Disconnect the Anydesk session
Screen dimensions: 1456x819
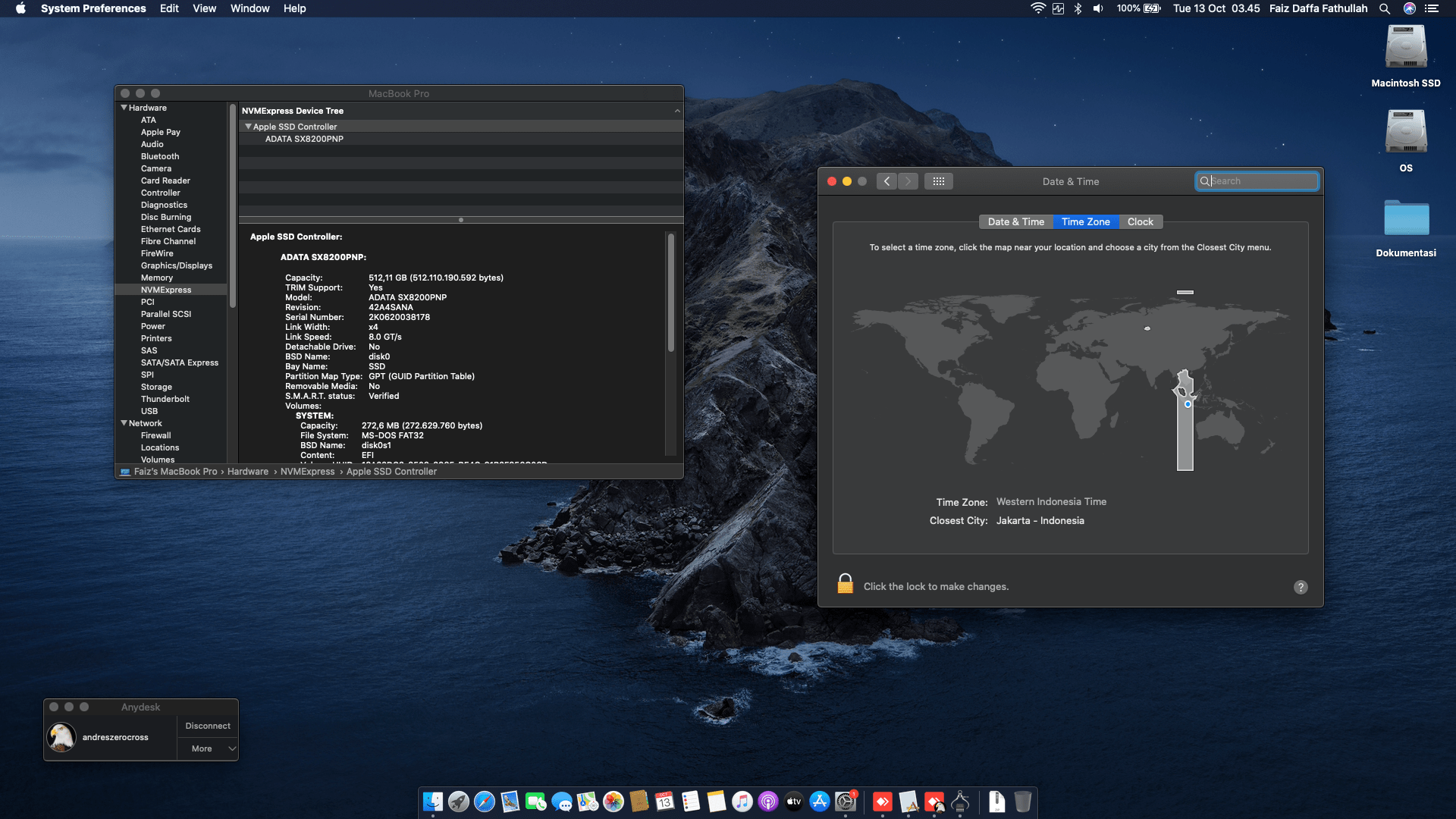(x=208, y=726)
